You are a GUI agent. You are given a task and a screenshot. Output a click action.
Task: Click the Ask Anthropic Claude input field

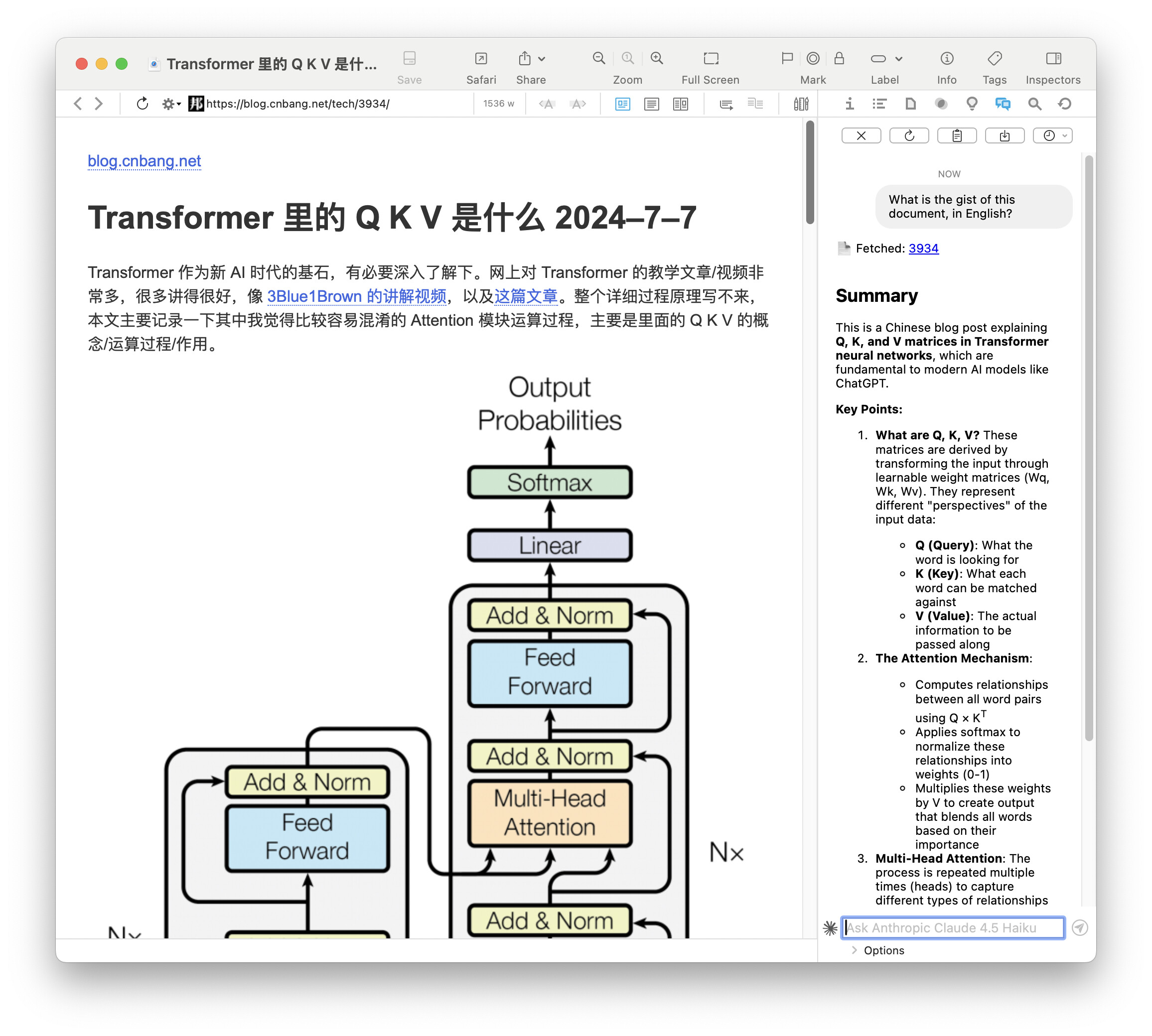click(953, 927)
